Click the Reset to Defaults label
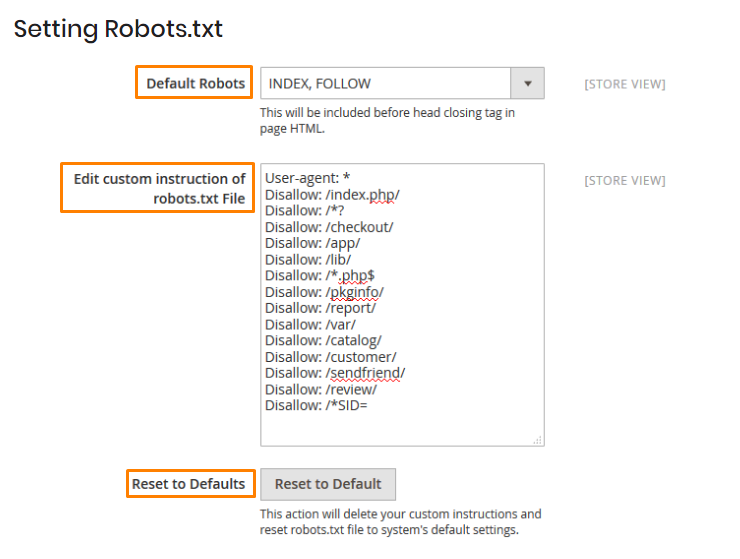This screenshot has width=740, height=559. coord(188,484)
